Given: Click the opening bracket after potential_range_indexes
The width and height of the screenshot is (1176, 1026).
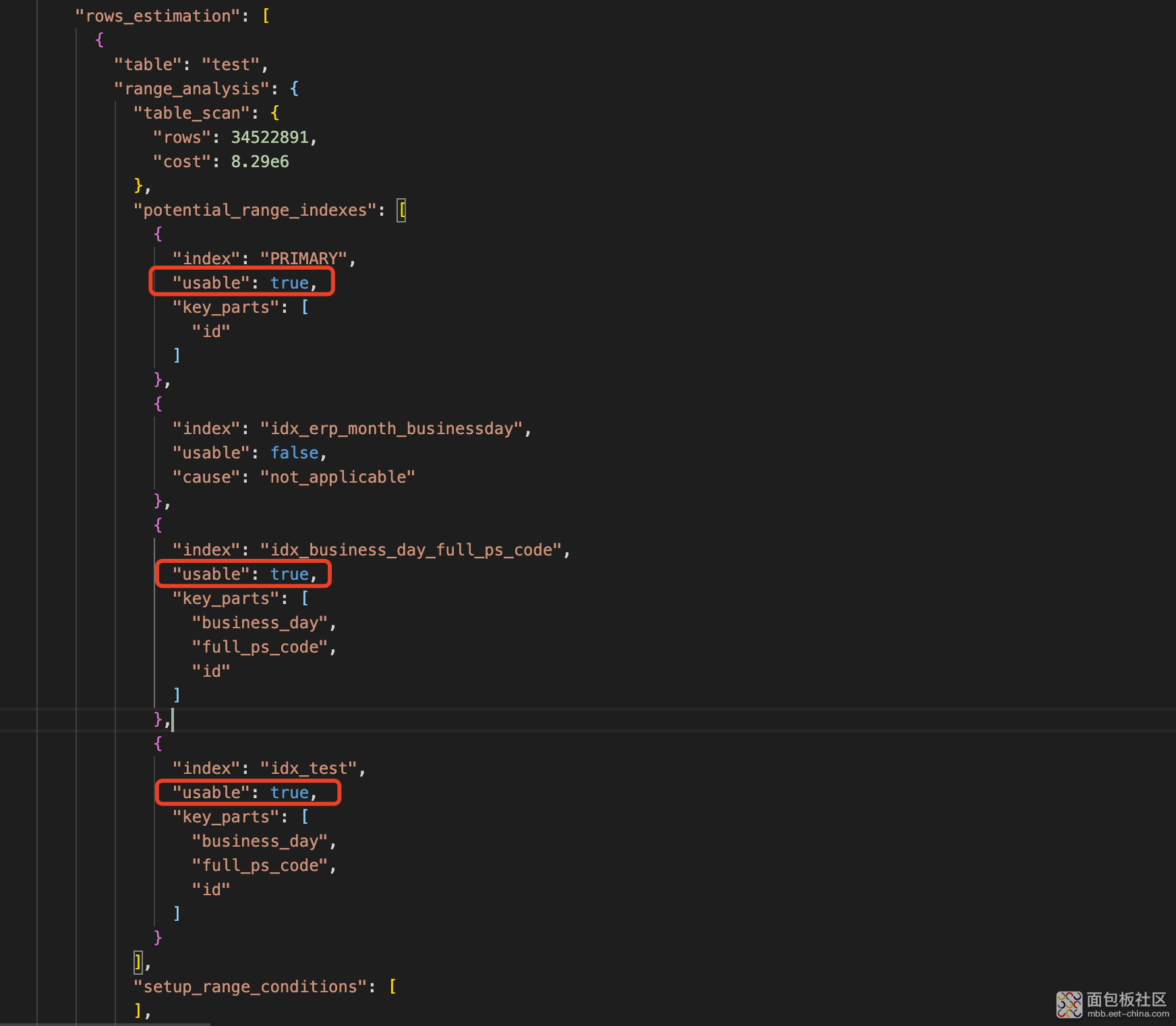Looking at the screenshot, I should point(401,210).
